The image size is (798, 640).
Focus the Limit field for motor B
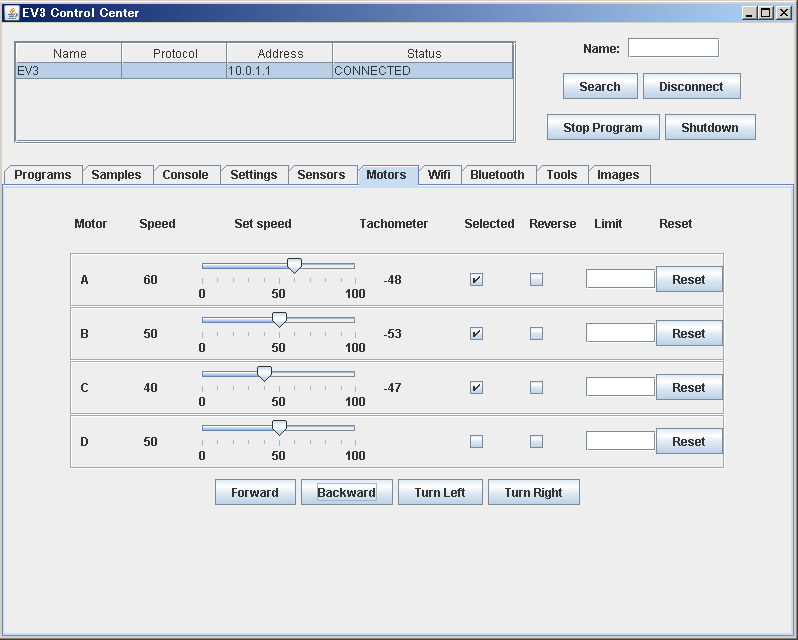[620, 333]
